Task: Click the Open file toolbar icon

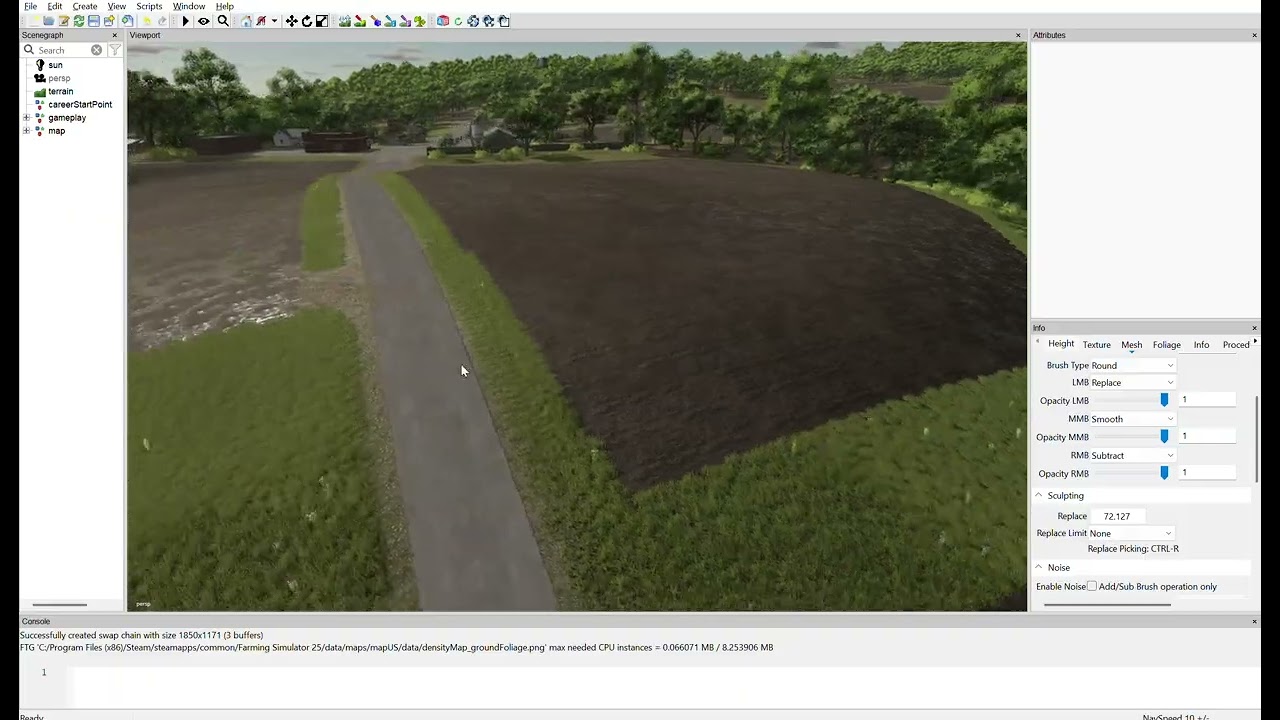Action: click(49, 21)
